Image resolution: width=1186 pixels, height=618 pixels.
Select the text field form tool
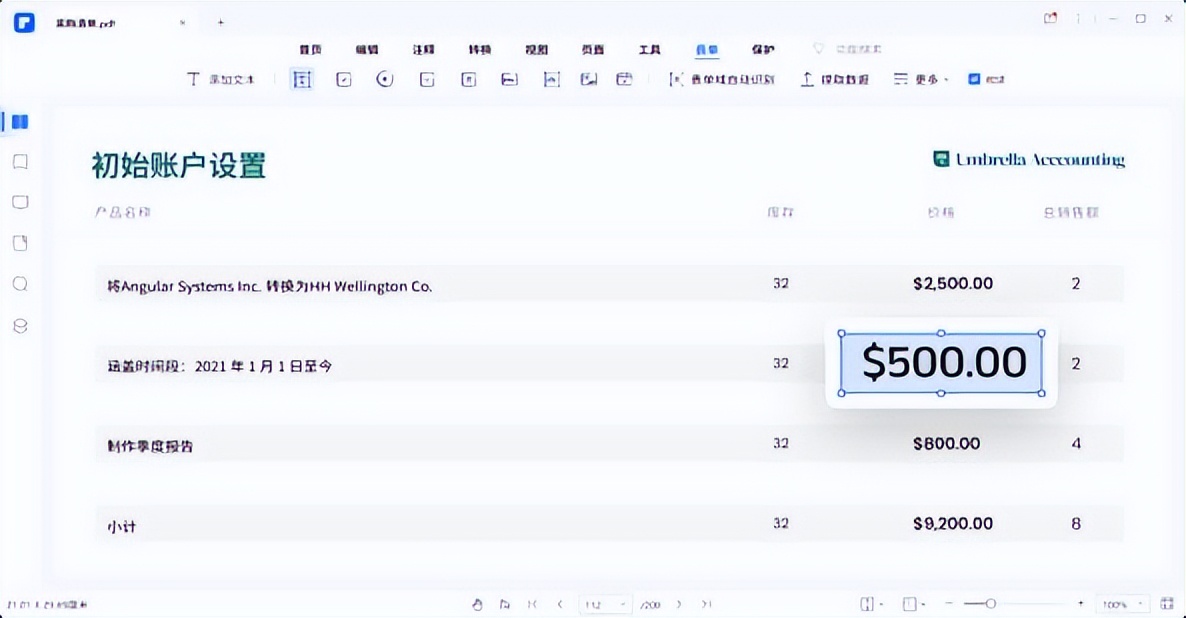click(x=301, y=78)
